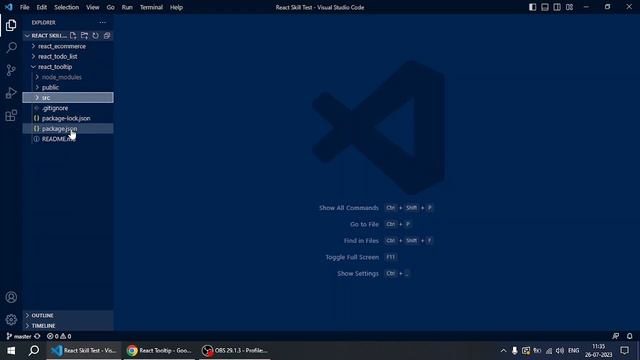Open the Manage gear icon

11,320
